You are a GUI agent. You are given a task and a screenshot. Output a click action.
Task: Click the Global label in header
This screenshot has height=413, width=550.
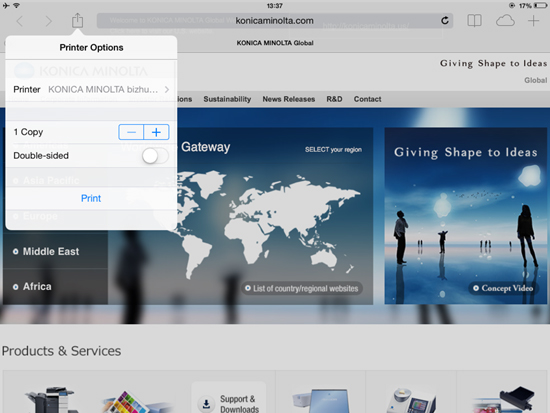click(535, 80)
